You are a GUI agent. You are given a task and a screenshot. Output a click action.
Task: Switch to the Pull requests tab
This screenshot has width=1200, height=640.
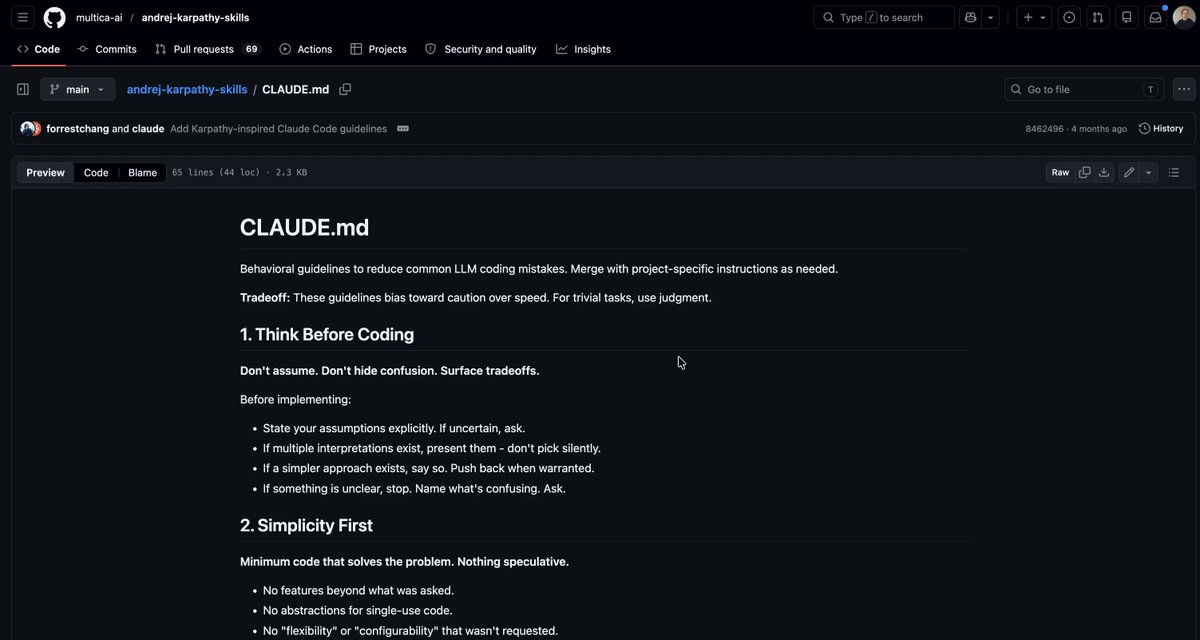[x=206, y=49]
